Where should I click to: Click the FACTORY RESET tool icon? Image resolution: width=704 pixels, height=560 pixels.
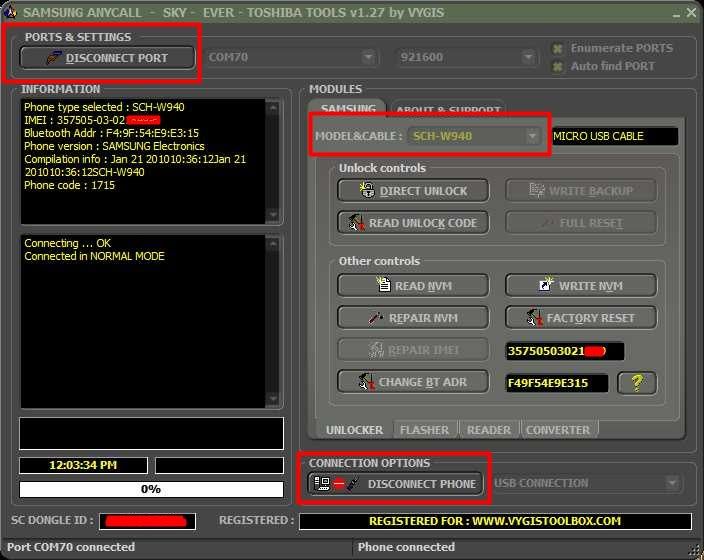click(x=534, y=317)
